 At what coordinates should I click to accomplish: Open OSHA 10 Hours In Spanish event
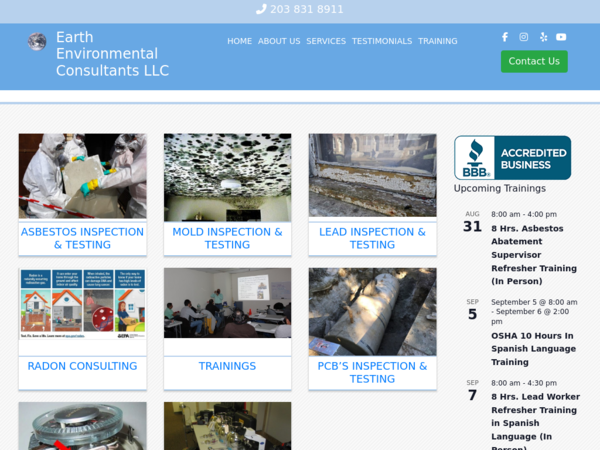point(533,349)
